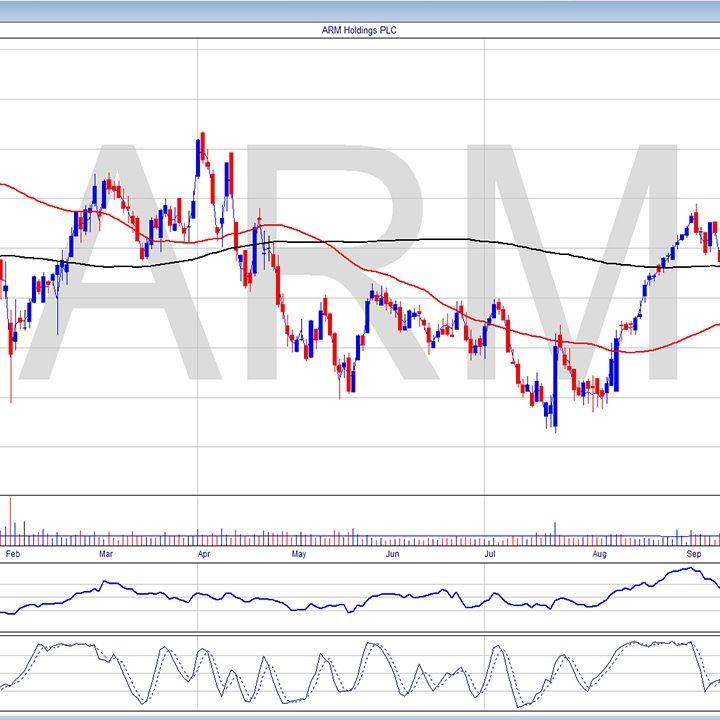720x720 pixels.
Task: Select the Sep label on the date axis
Action: 693,552
